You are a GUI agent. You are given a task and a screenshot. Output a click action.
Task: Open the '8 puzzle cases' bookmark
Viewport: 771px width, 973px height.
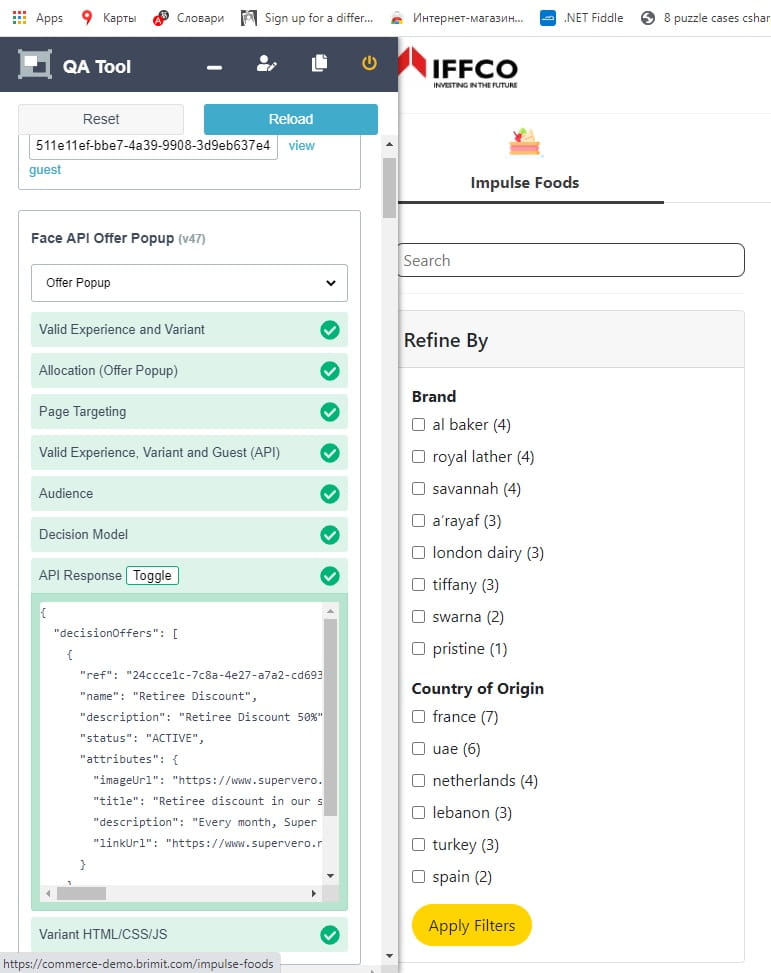[705, 18]
